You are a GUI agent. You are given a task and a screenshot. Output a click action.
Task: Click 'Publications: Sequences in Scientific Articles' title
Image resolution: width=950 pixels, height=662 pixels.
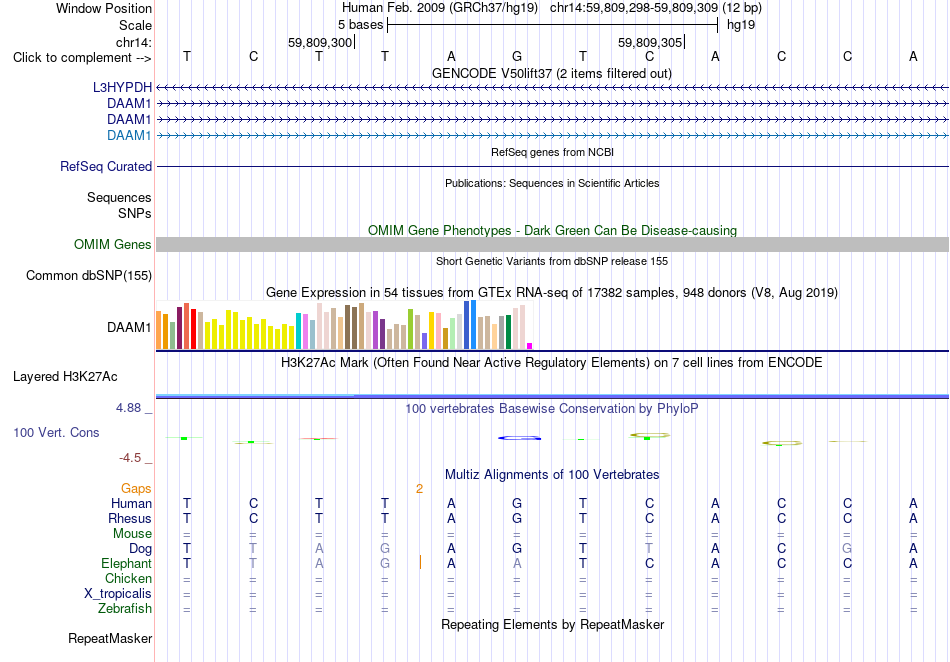coord(552,184)
